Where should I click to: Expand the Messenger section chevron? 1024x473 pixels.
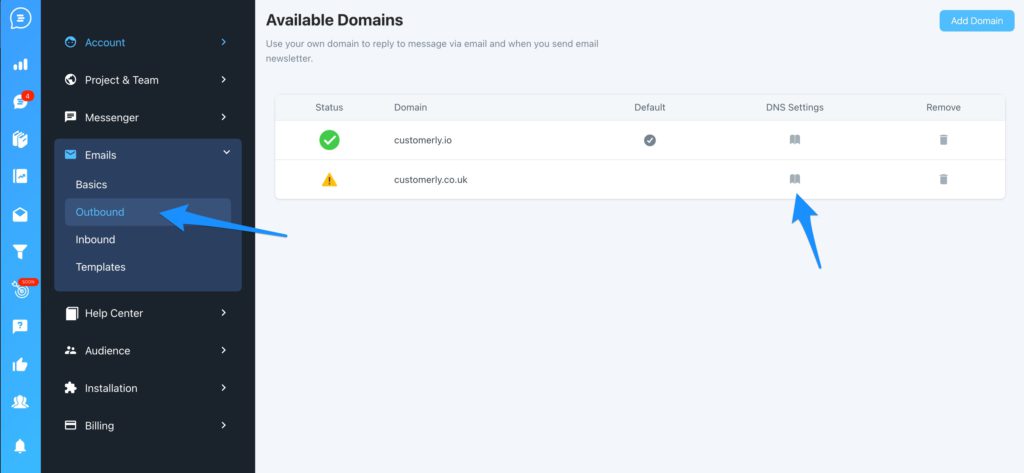click(x=223, y=117)
